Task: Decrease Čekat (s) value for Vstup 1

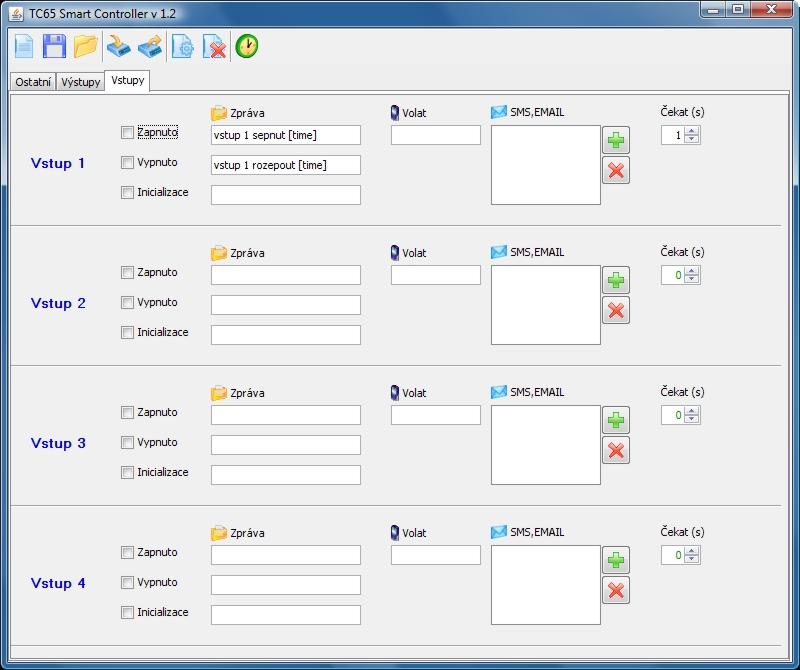Action: [692, 139]
